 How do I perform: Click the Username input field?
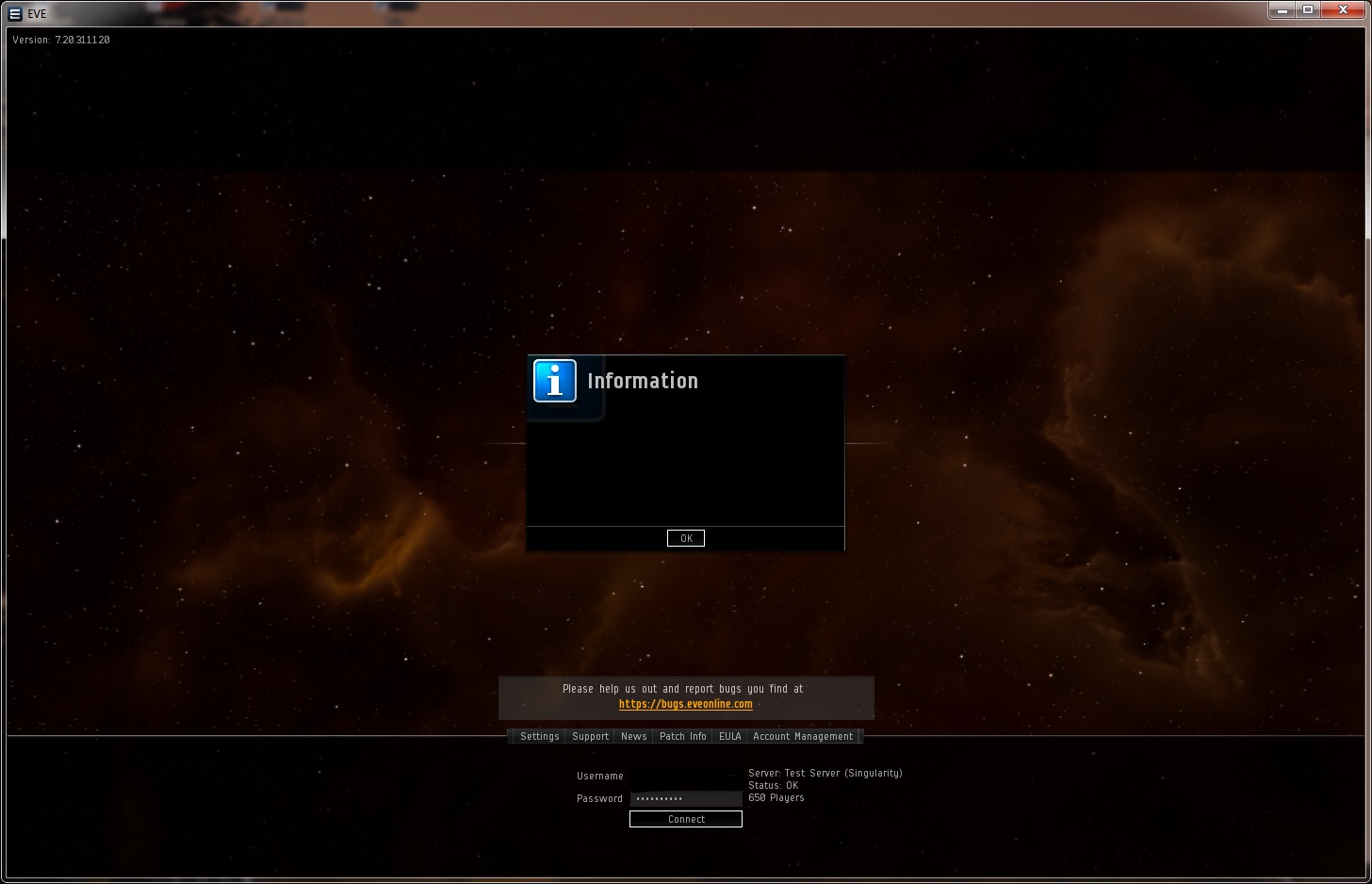[686, 776]
